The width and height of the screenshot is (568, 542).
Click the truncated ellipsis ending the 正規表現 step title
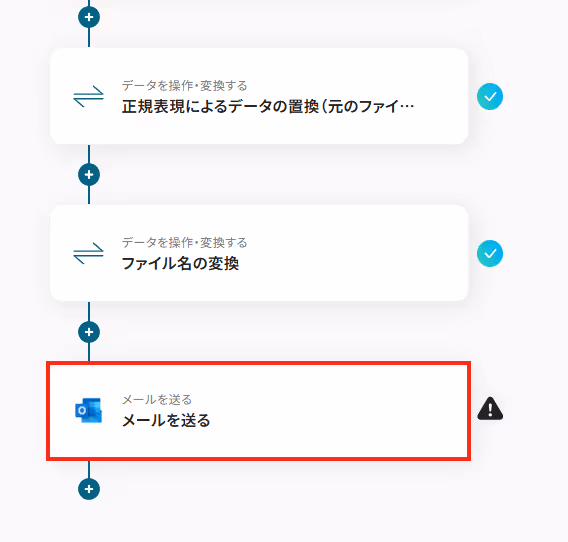406,107
